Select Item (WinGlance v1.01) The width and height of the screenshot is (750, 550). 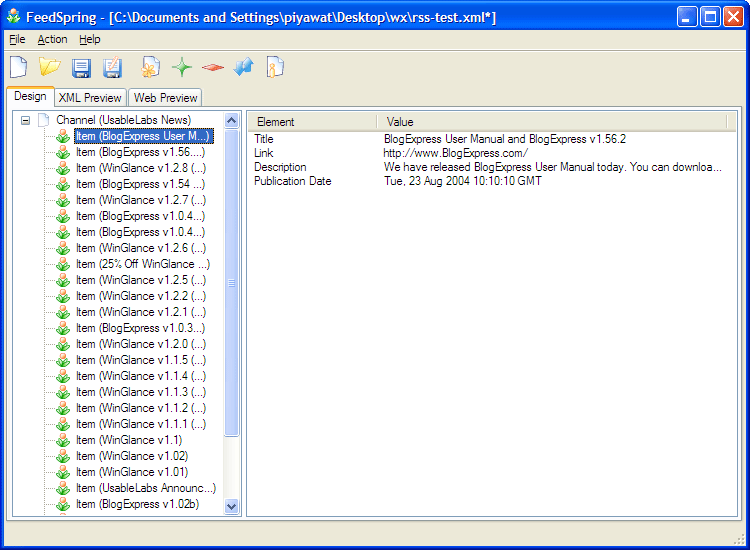[x=132, y=472]
